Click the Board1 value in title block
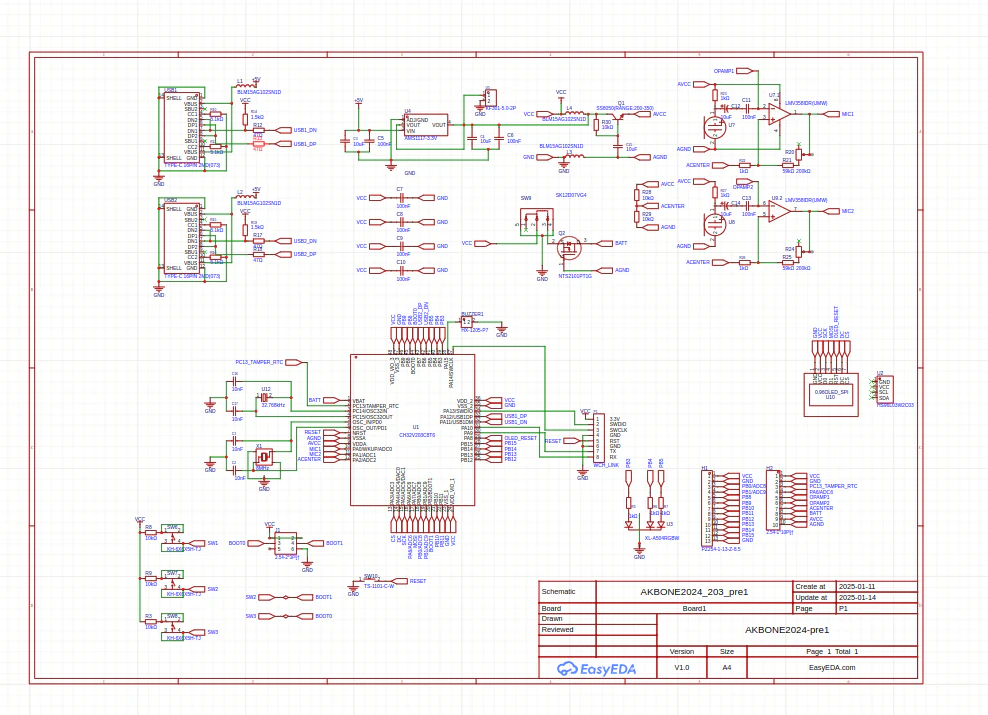This screenshot has width=988, height=715. click(x=694, y=609)
